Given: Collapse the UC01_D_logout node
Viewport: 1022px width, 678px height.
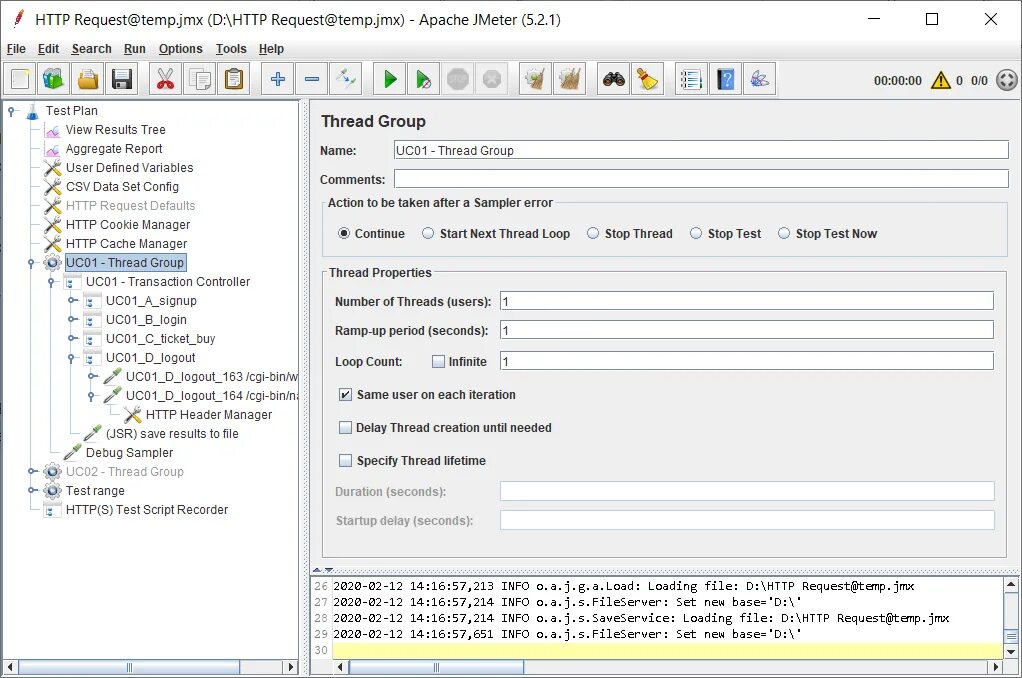Looking at the screenshot, I should coord(71,358).
